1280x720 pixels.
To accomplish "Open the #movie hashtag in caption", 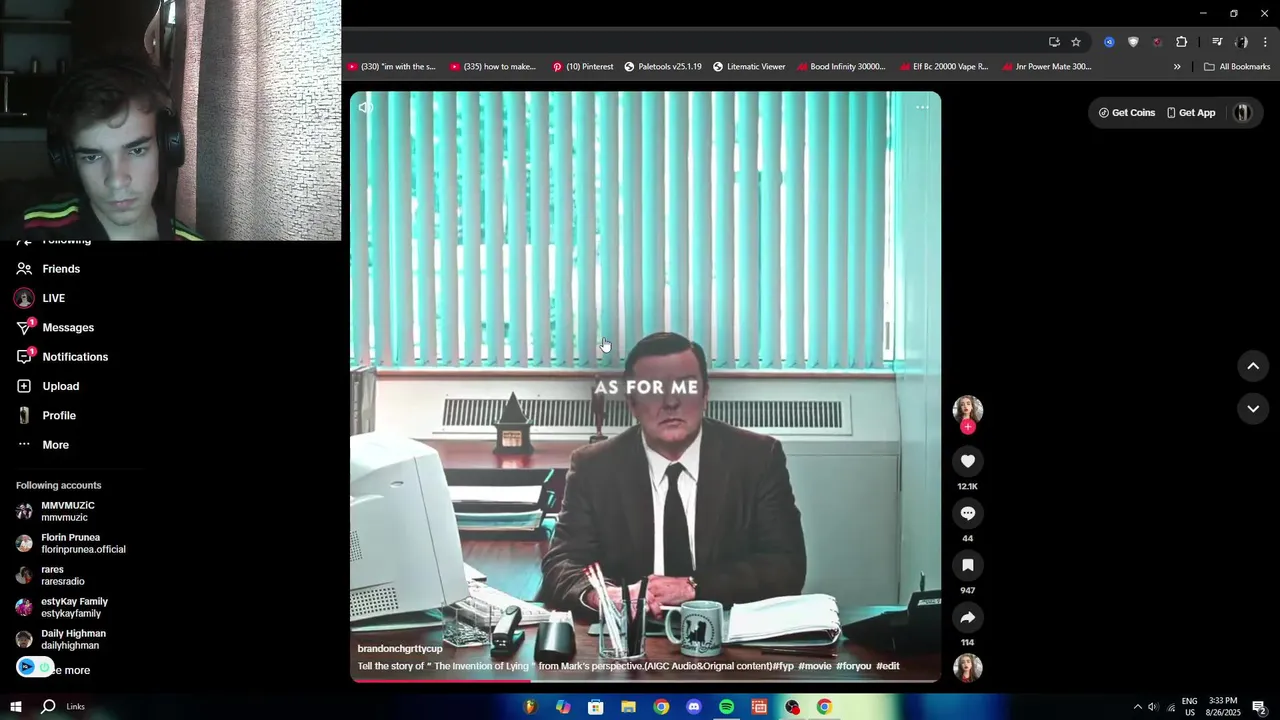I will pyautogui.click(x=815, y=666).
